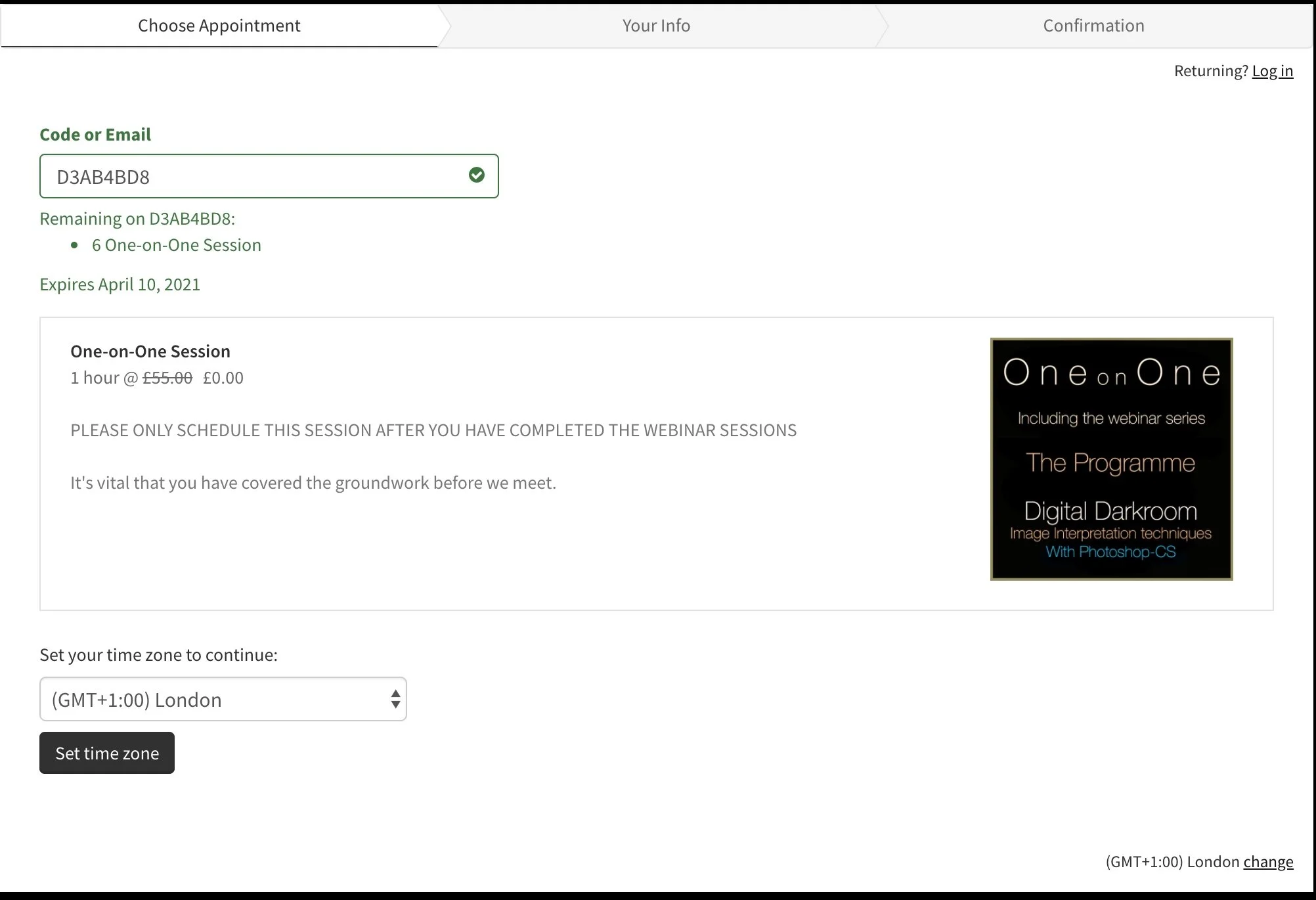Click the footer (GMT+1:00) London text
Screen dimensions: 1316x900
click(1172, 861)
